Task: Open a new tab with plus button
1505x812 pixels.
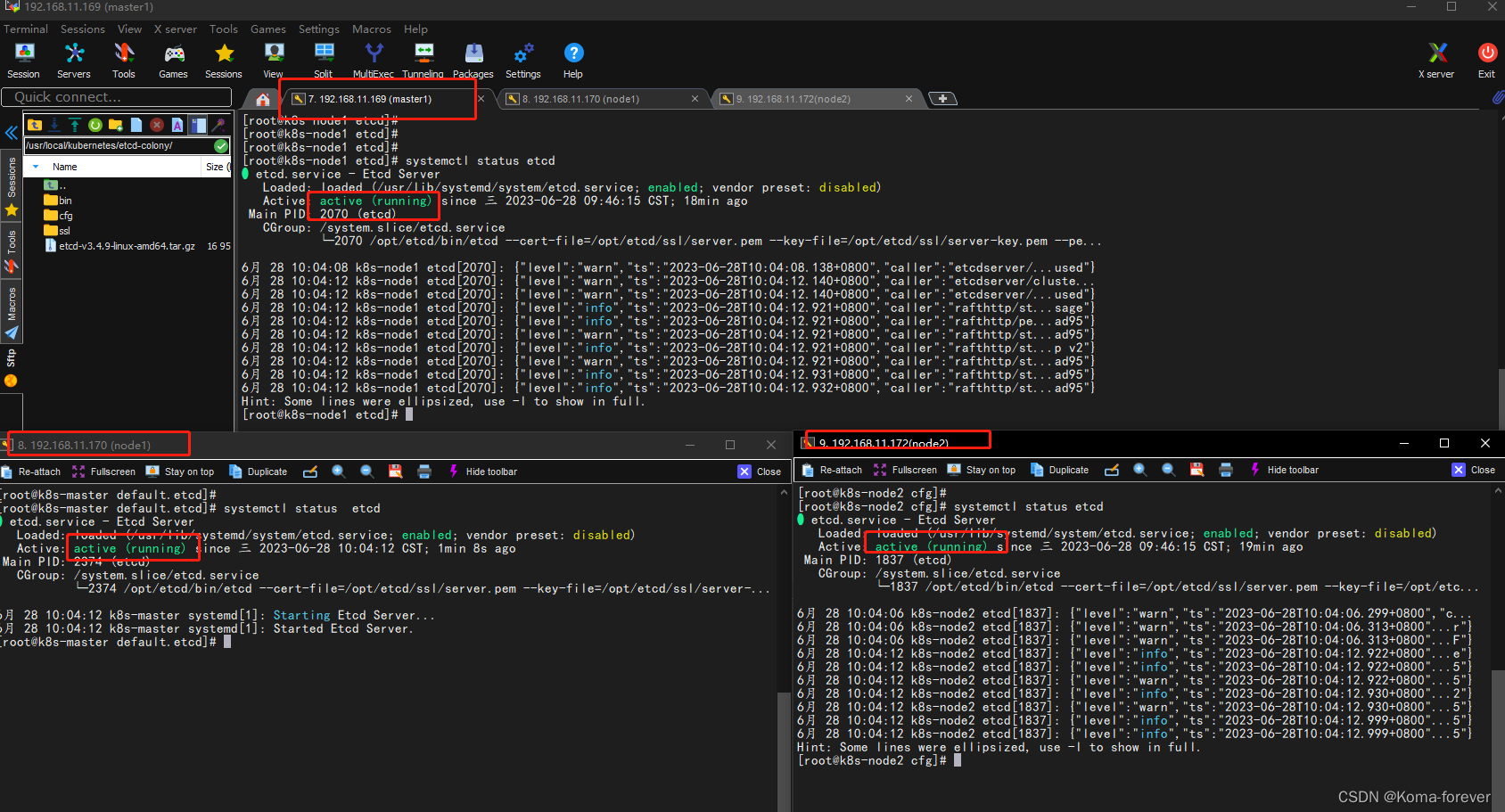Action: [942, 99]
